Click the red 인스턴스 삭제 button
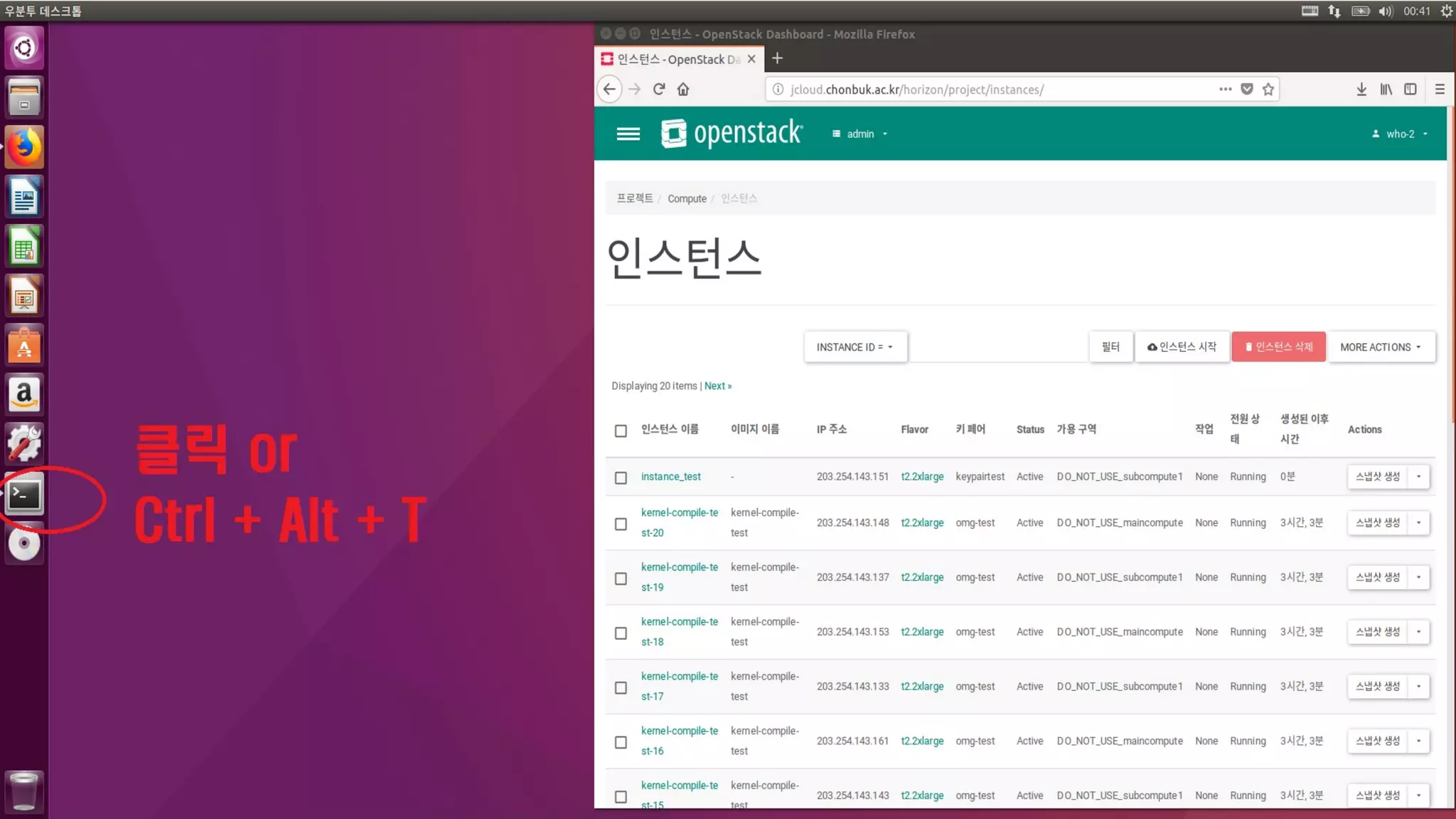1456x819 pixels. pyautogui.click(x=1278, y=347)
